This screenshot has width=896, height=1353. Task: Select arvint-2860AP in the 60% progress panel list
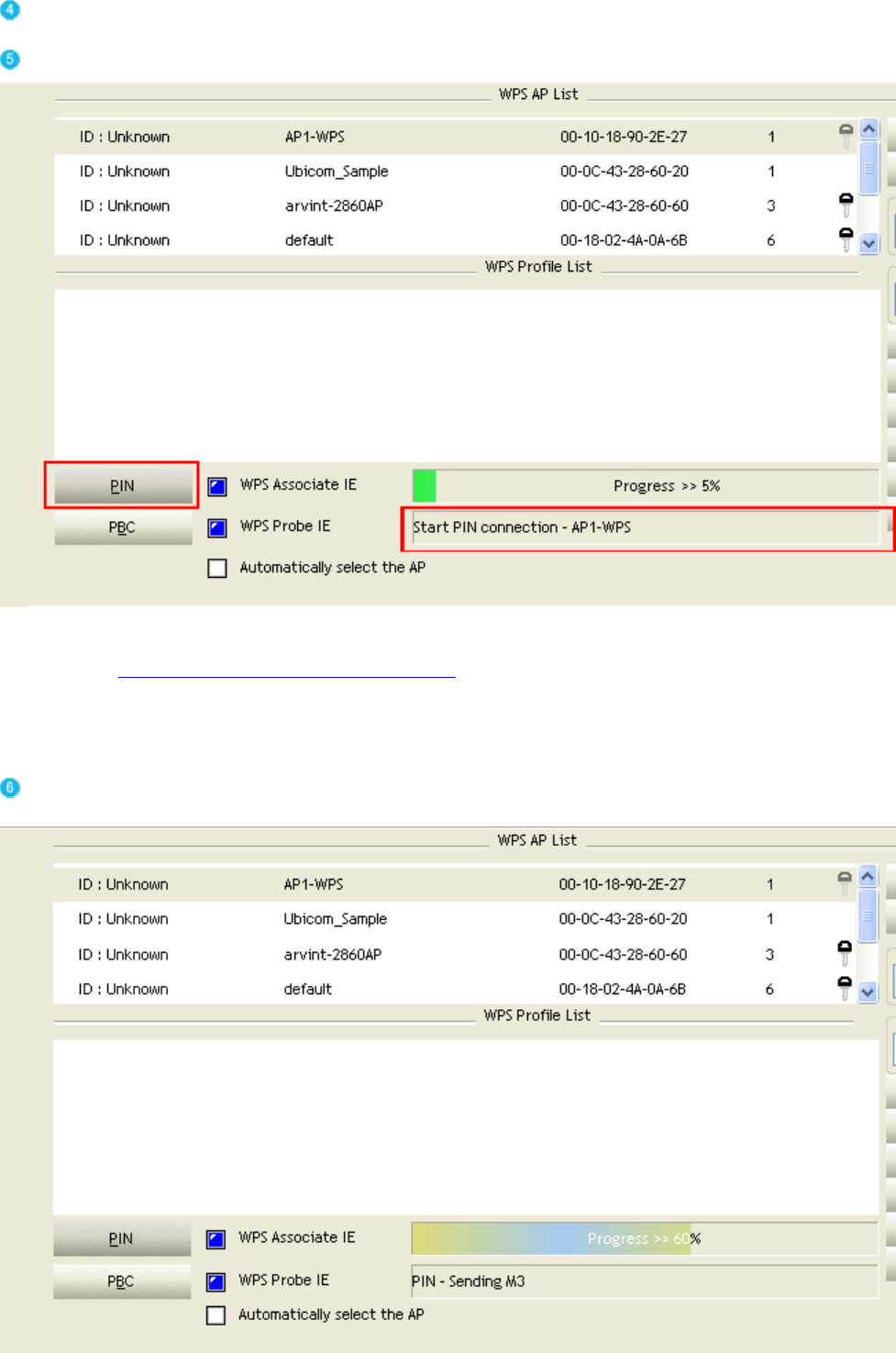click(x=333, y=955)
